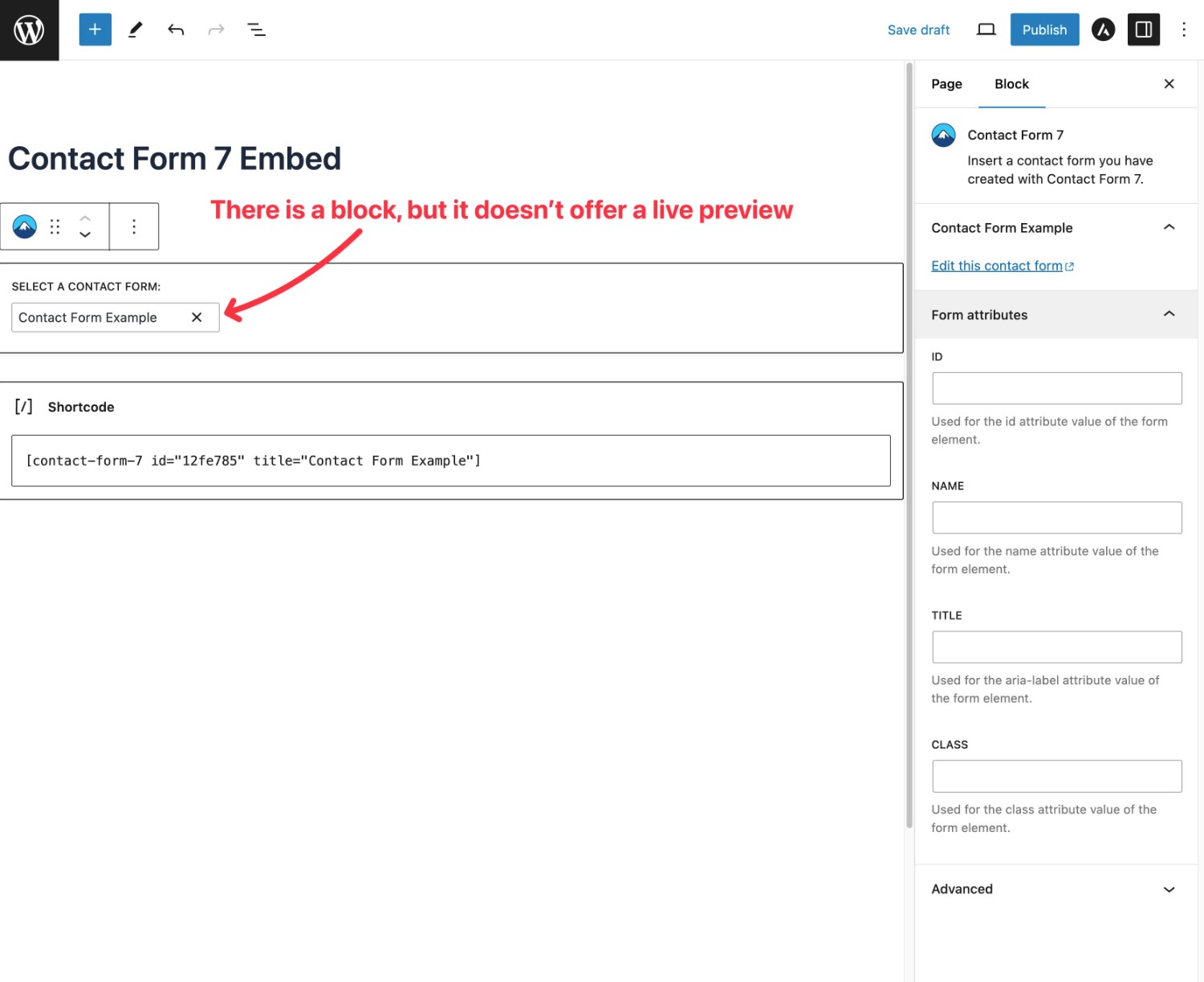Collapse the Contact Form Example section
1204x982 pixels.
coord(1056,228)
